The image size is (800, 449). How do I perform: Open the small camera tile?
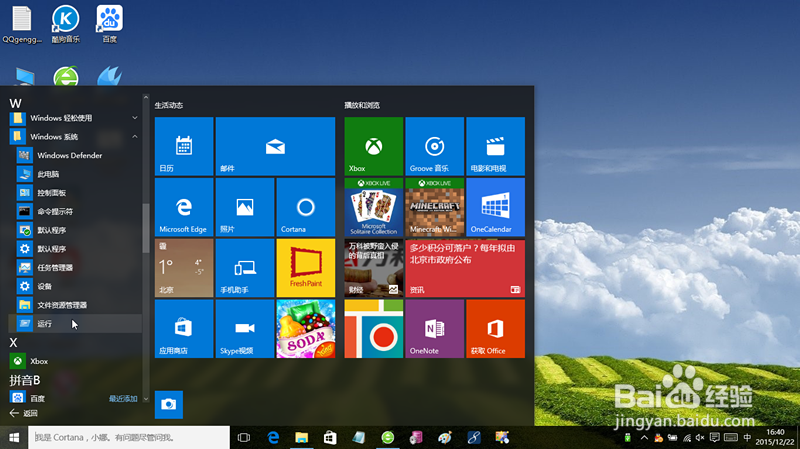coord(168,405)
